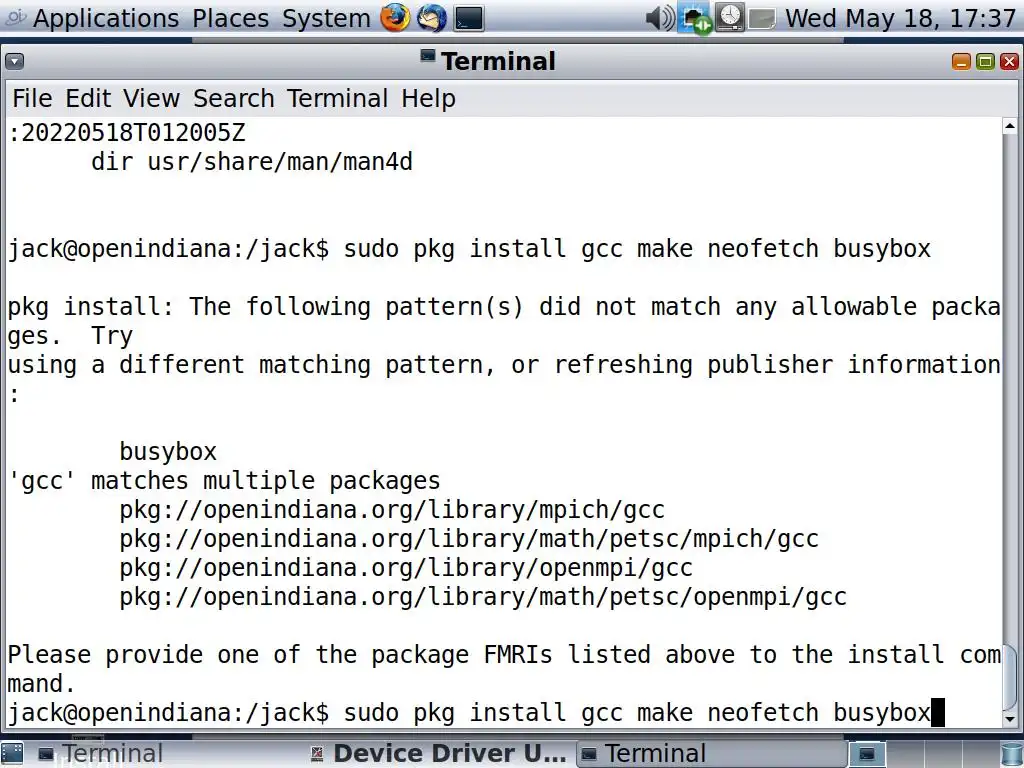The image size is (1024, 768).
Task: Open the Search menu
Action: click(233, 99)
